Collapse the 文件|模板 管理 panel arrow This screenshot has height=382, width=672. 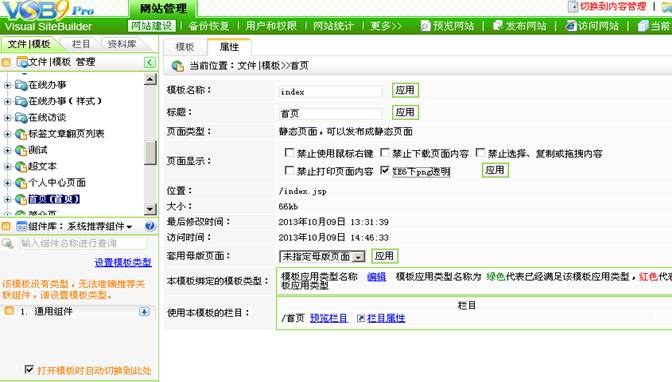(x=149, y=63)
